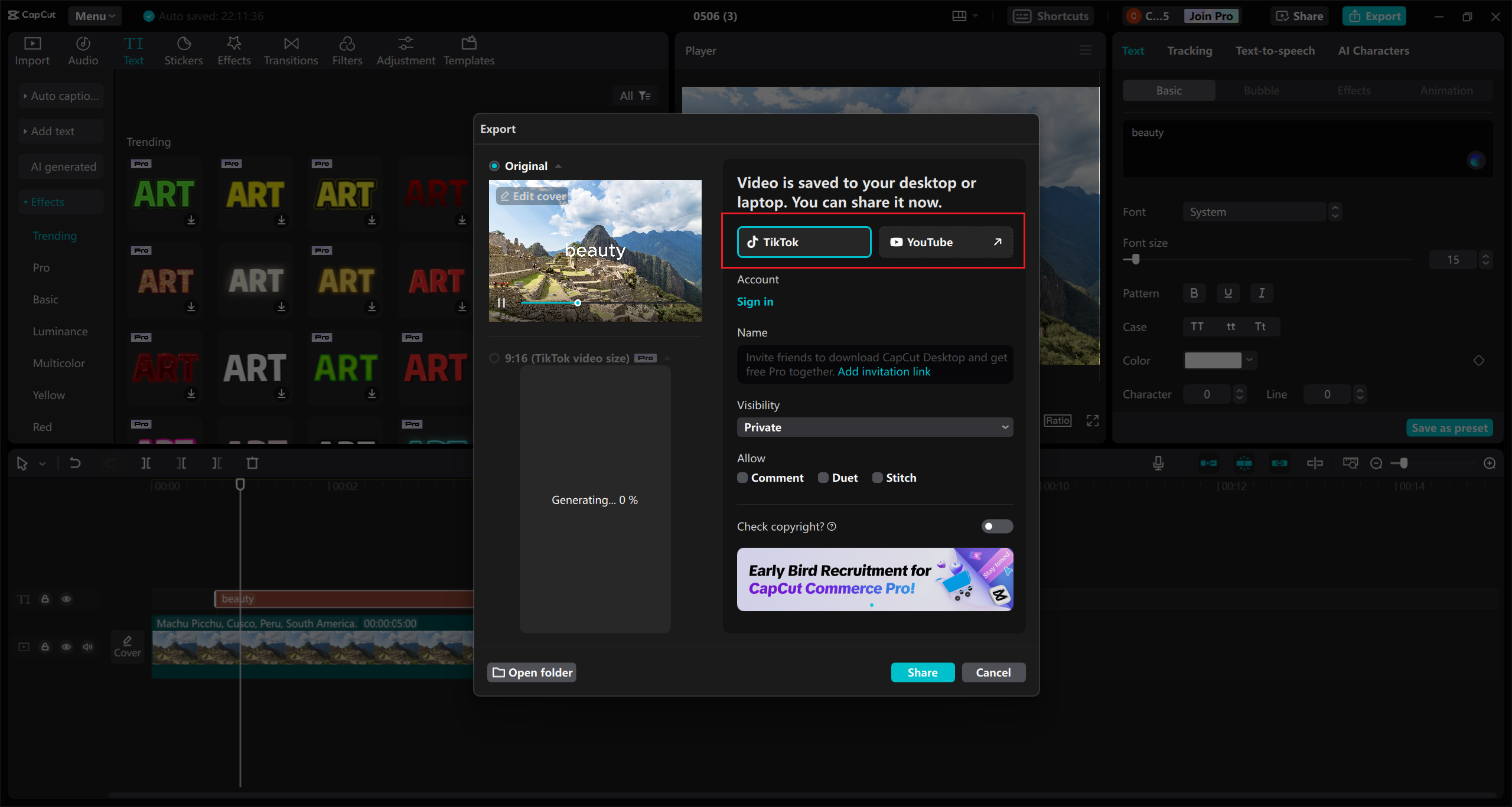Click the microphone record icon

coord(1158,463)
